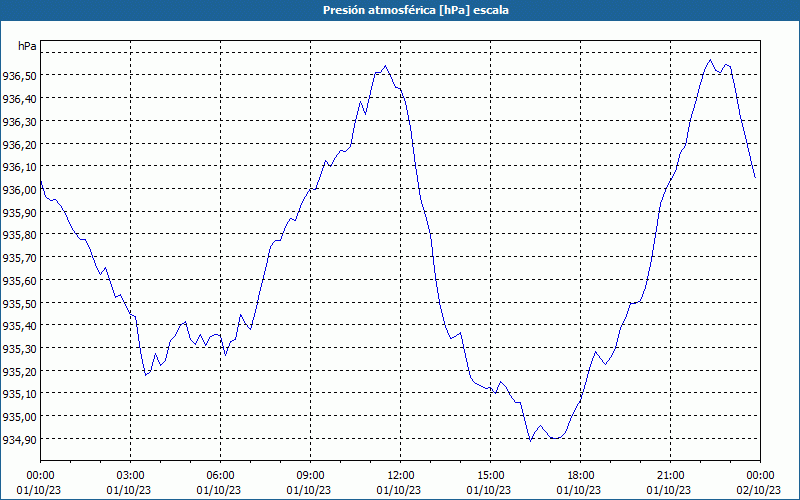
Task: Select the 936,40 axis value
Action: (x=19, y=98)
